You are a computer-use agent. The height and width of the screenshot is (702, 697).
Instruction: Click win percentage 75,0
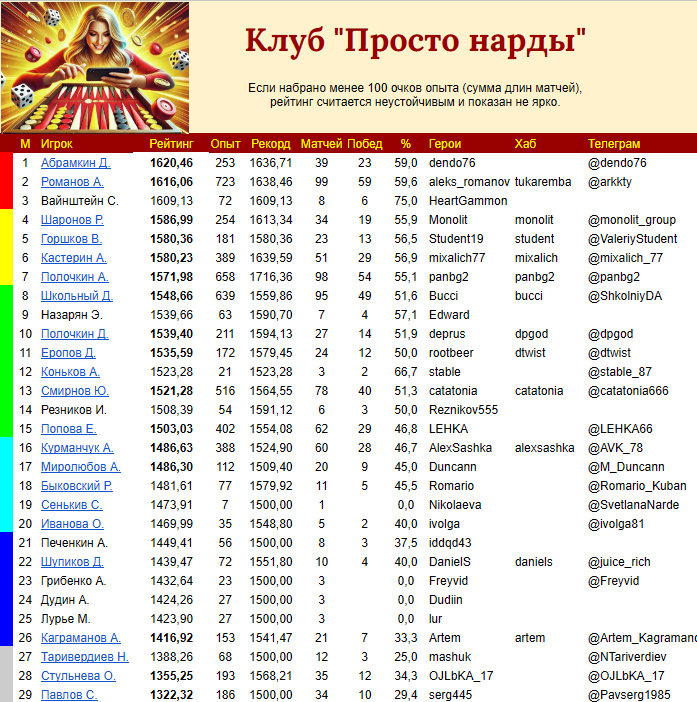click(x=406, y=201)
